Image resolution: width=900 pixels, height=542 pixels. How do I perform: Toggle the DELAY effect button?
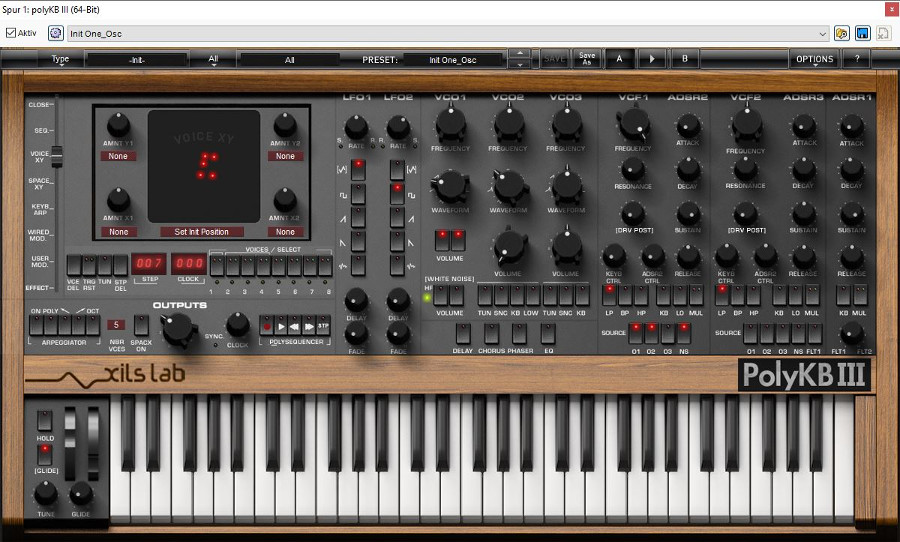(x=463, y=334)
